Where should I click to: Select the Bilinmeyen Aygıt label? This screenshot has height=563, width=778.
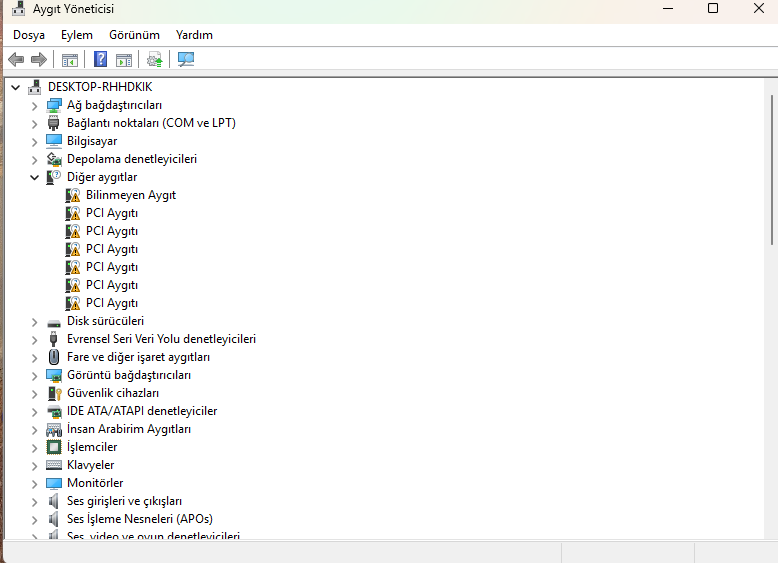(131, 195)
